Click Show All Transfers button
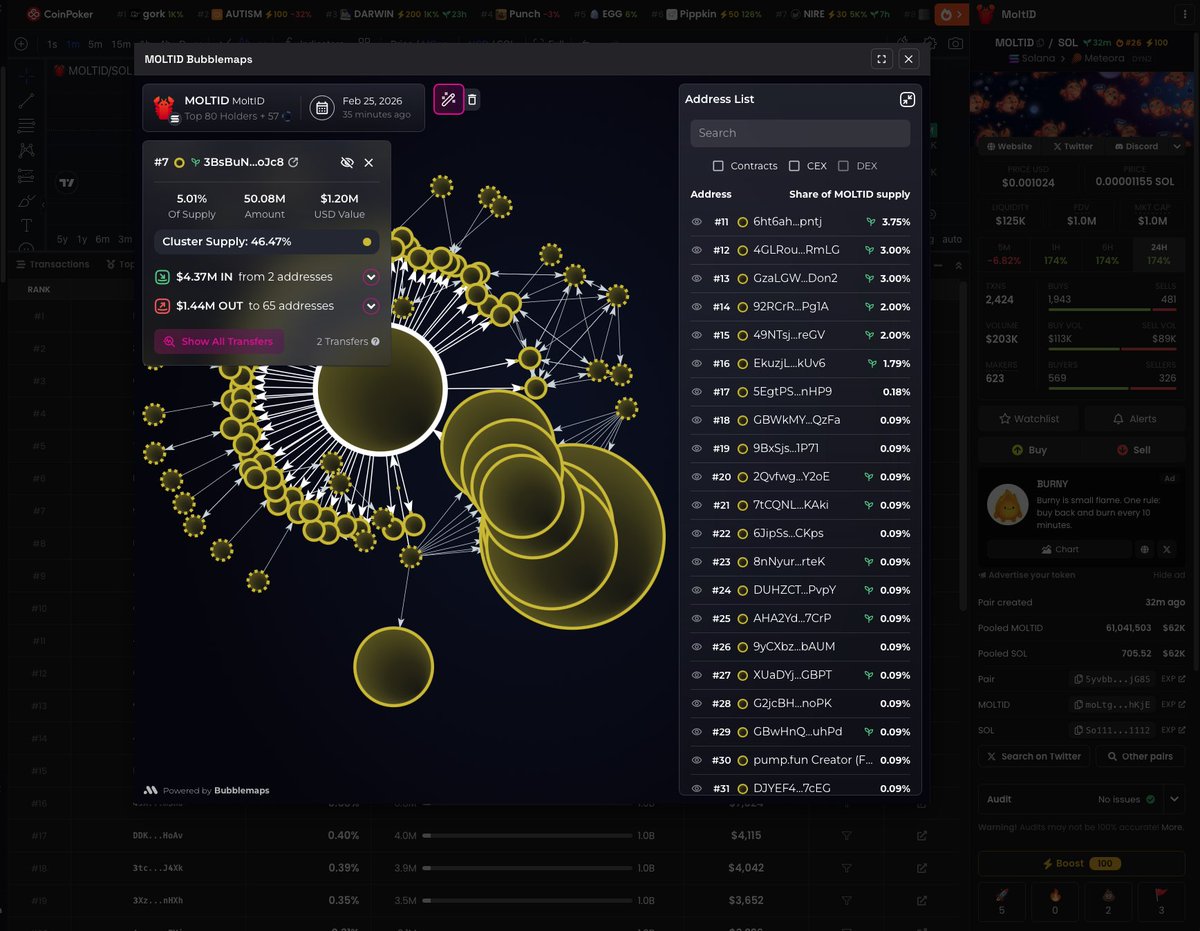This screenshot has height=931, width=1200. (x=219, y=342)
